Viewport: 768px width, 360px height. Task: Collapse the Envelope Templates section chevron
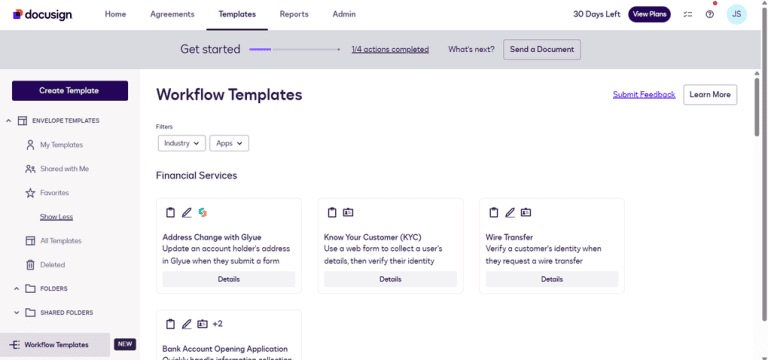[9, 120]
